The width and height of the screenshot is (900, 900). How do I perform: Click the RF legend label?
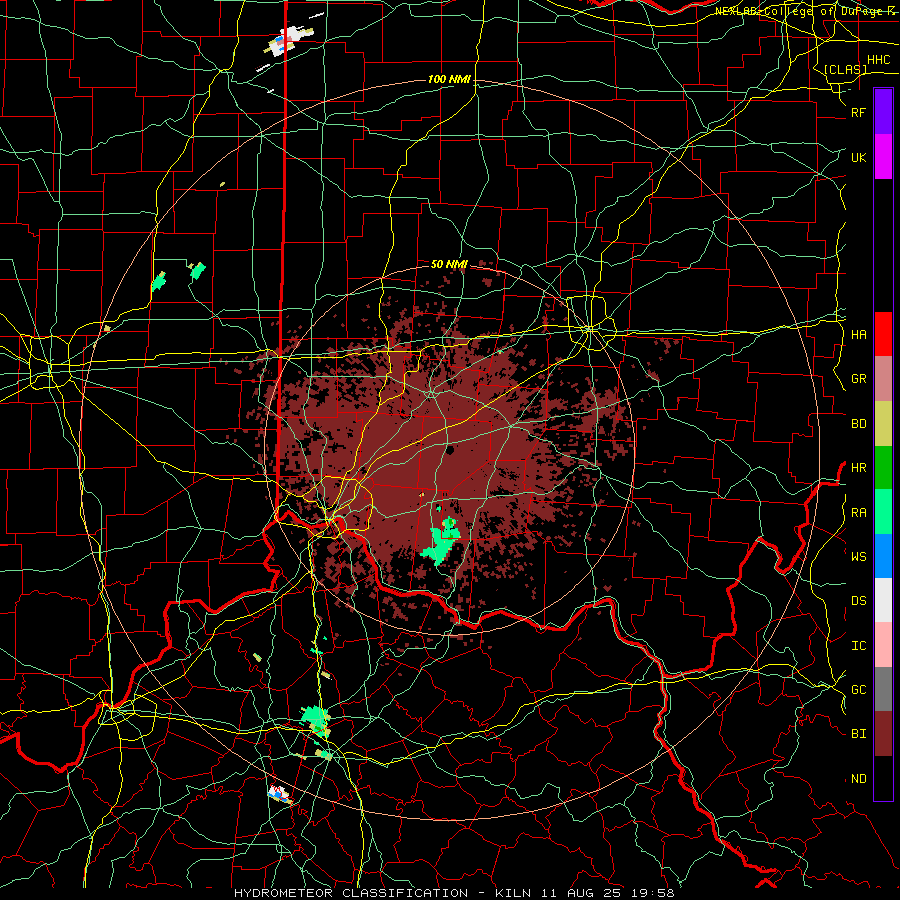pyautogui.click(x=859, y=112)
